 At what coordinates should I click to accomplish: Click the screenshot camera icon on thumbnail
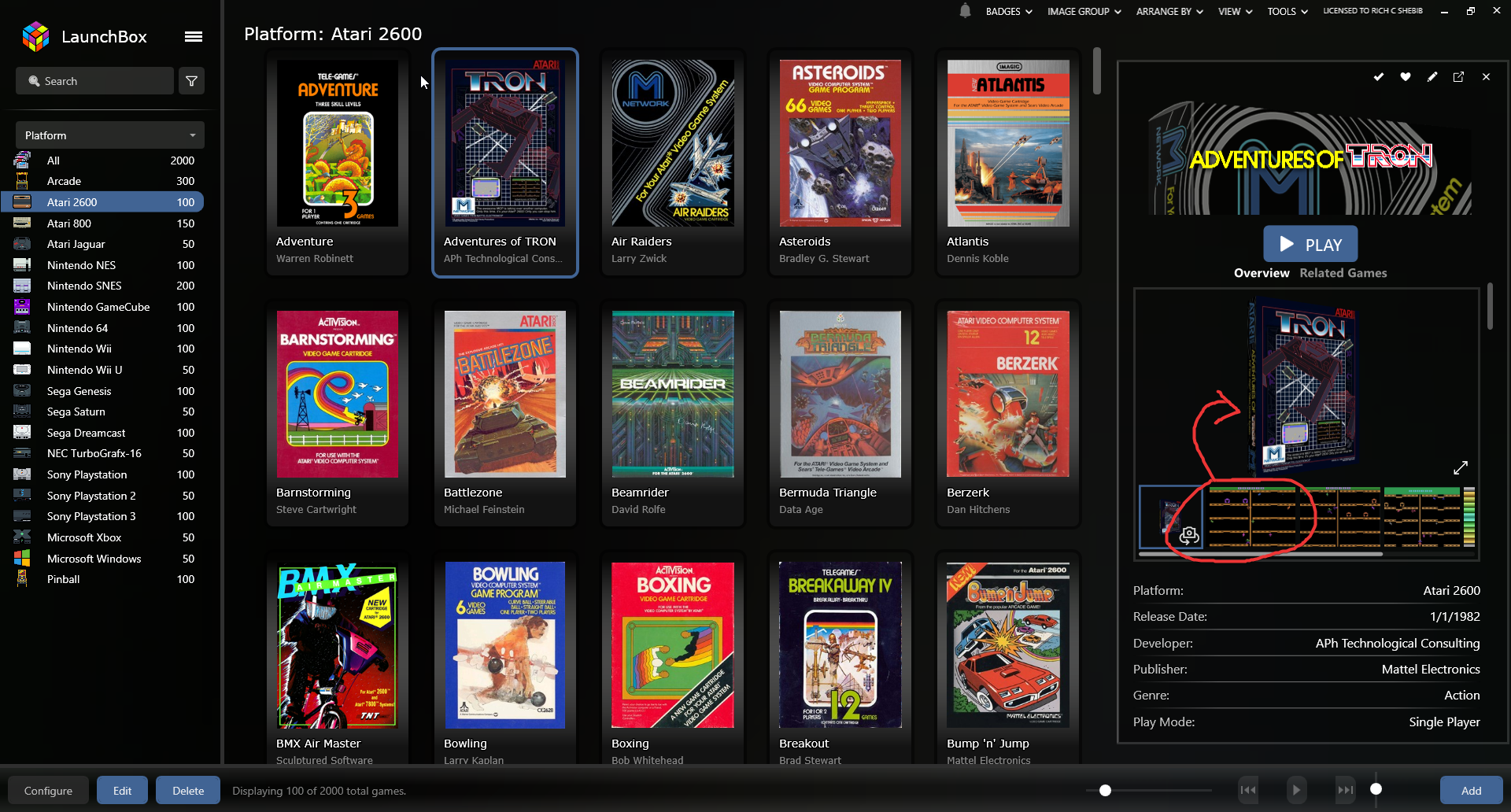[1189, 535]
